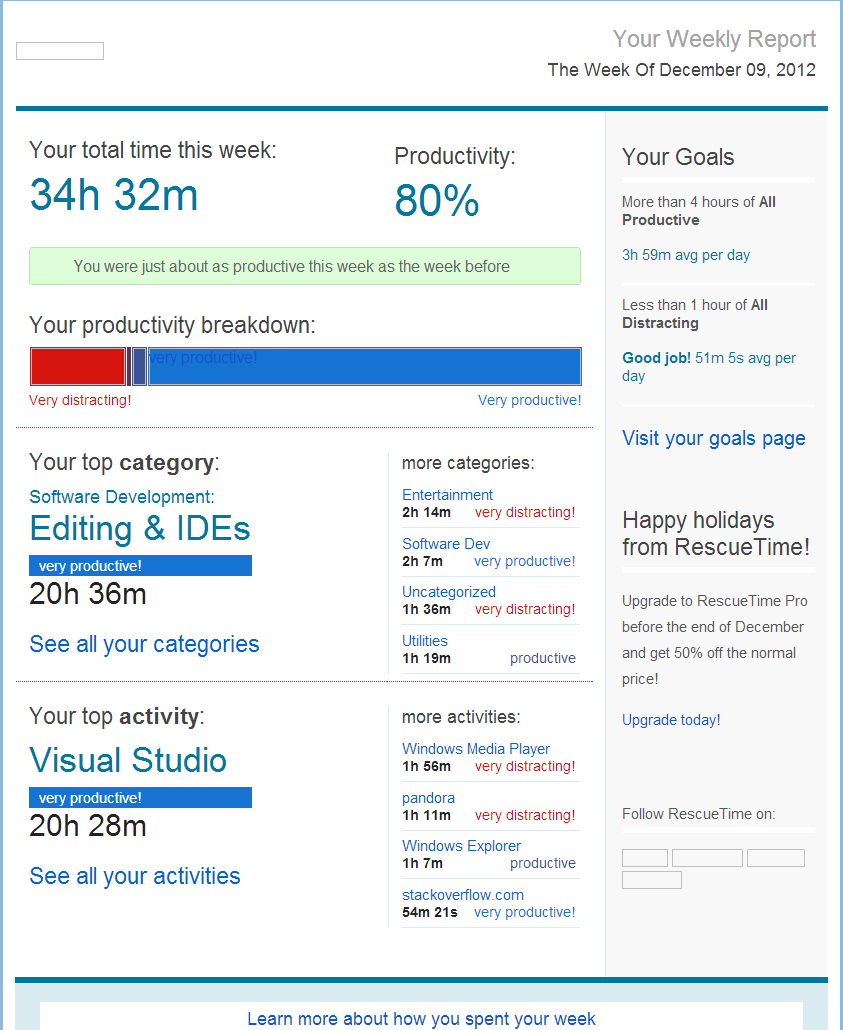Click the '1h 36m' Uncategorized time
This screenshot has width=843, height=1030.
point(426,609)
